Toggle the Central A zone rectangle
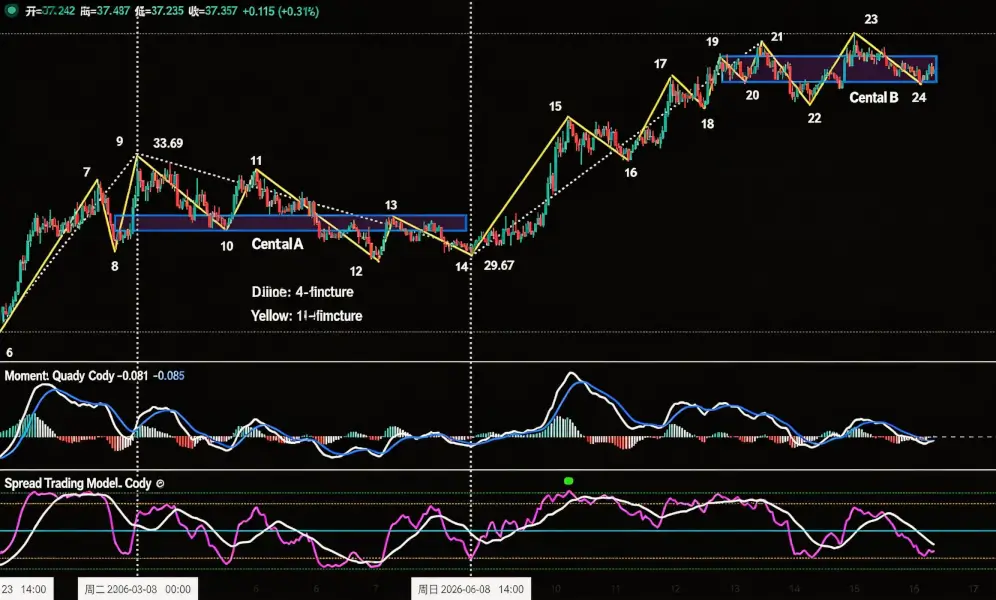This screenshot has width=996, height=600. coord(290,220)
